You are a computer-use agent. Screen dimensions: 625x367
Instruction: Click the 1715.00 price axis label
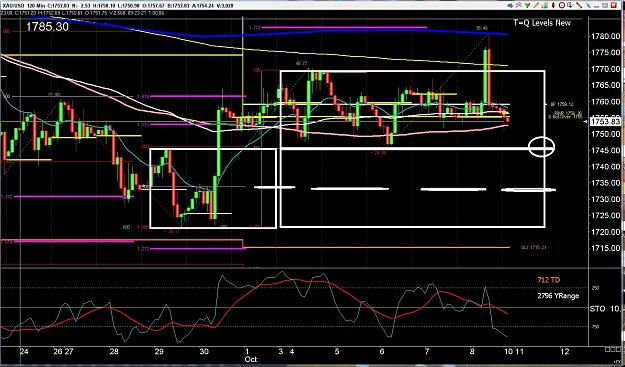[x=606, y=248]
